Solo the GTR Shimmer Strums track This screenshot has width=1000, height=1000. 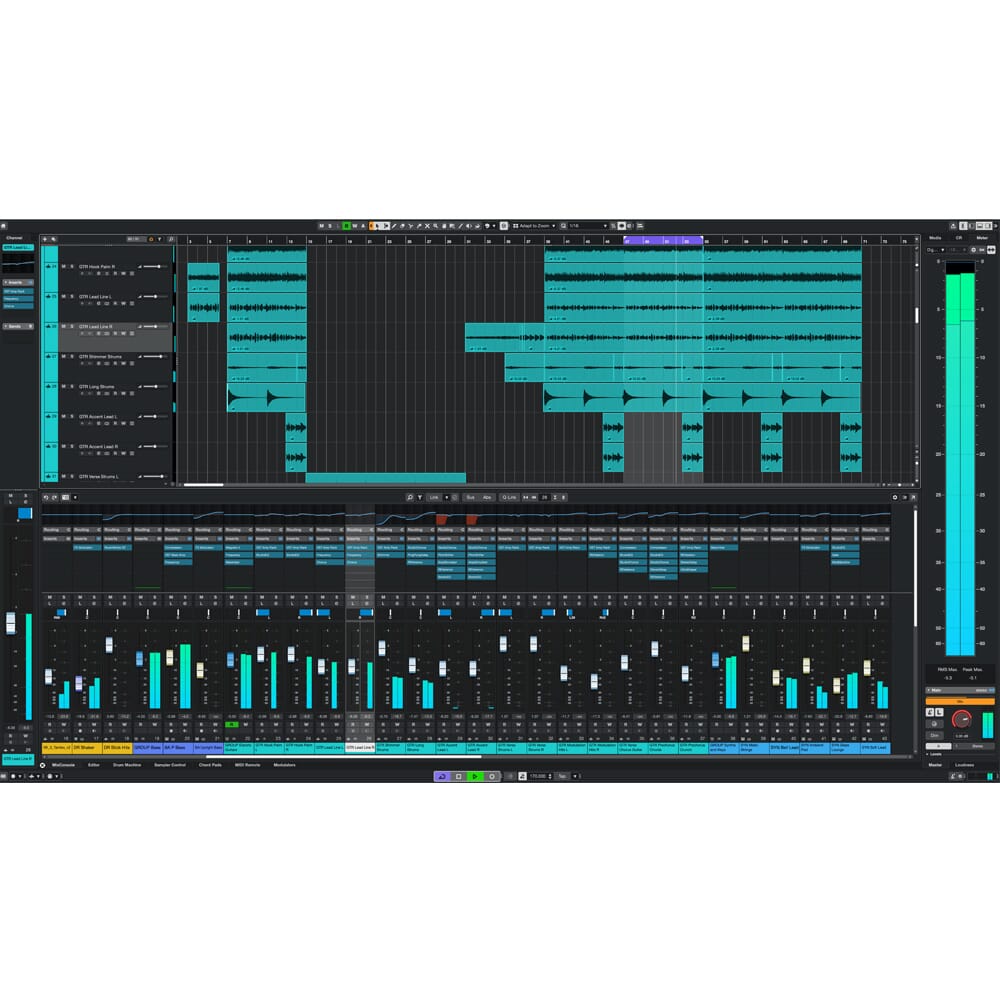point(71,356)
